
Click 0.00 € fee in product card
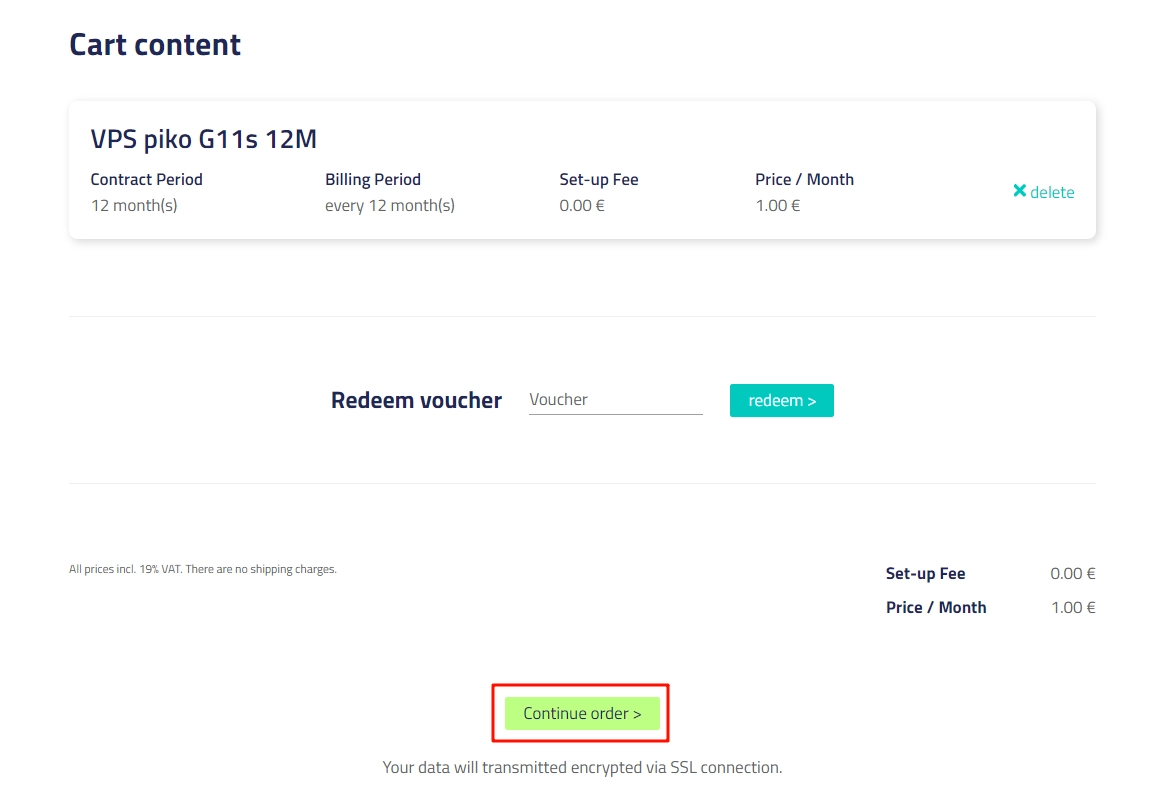[582, 206]
